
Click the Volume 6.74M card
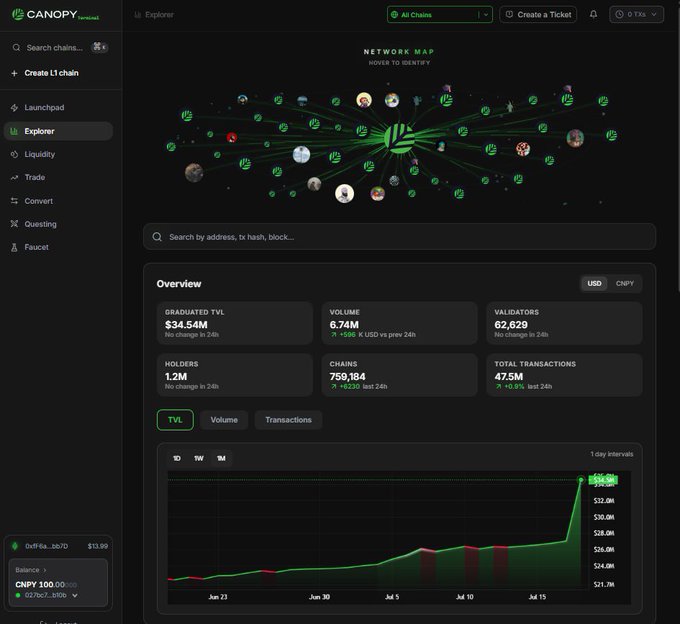[399, 323]
